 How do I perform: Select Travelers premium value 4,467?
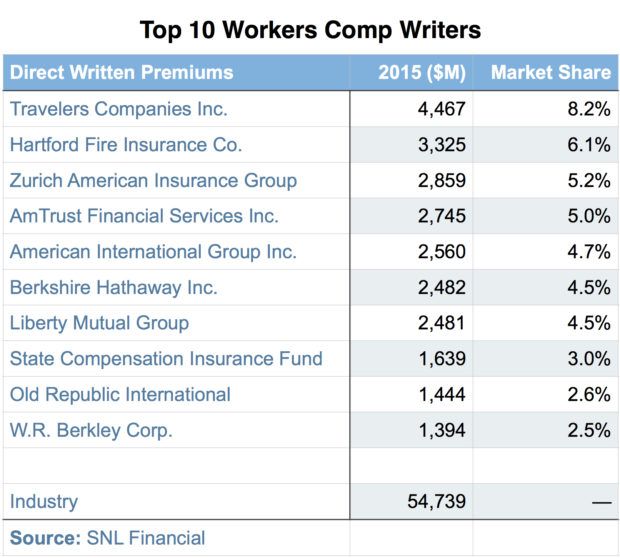(x=441, y=109)
